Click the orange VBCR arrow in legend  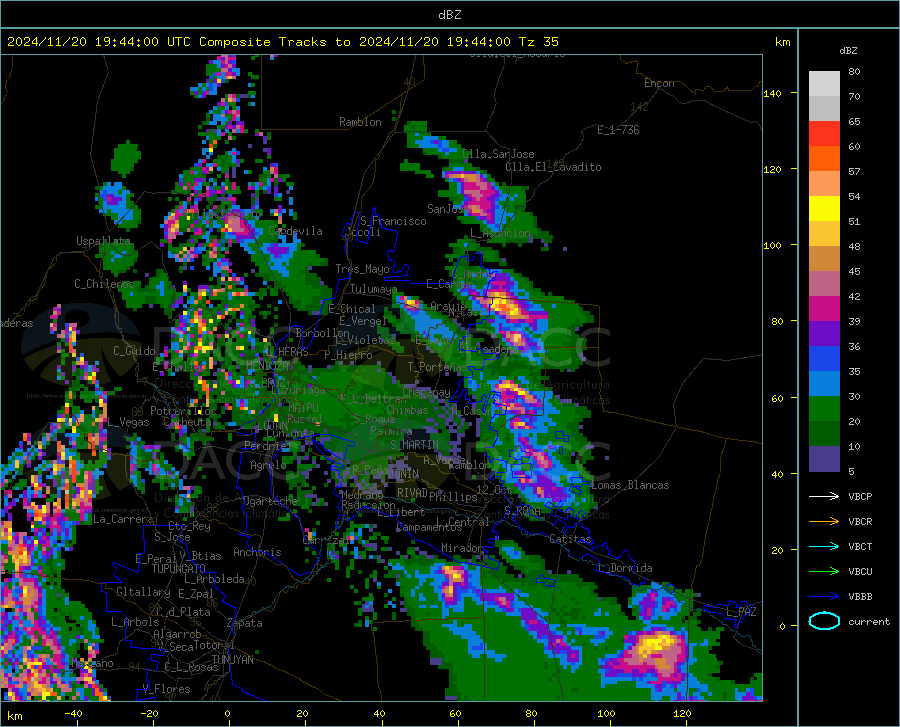coord(824,522)
